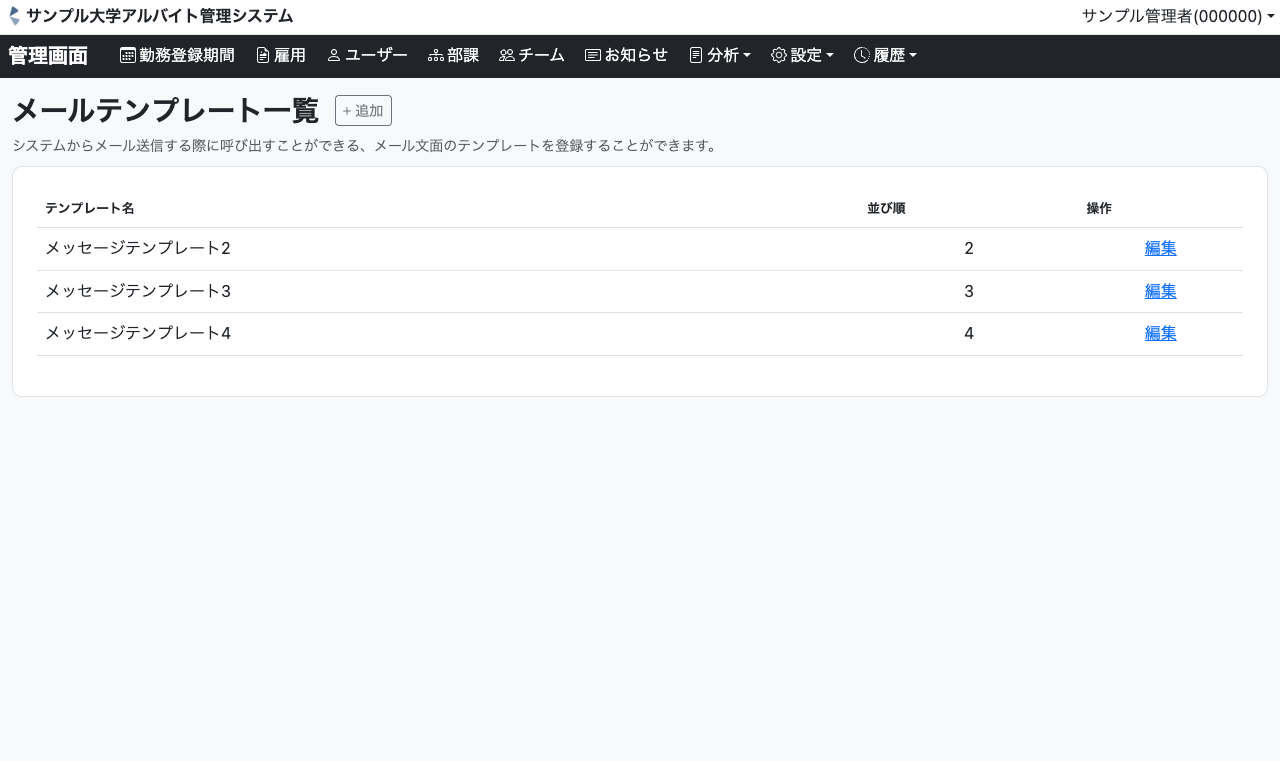Screen dimensions: 1280x761
Task: Open 編集 link for メッセージテンプレート3
Action: [1160, 291]
